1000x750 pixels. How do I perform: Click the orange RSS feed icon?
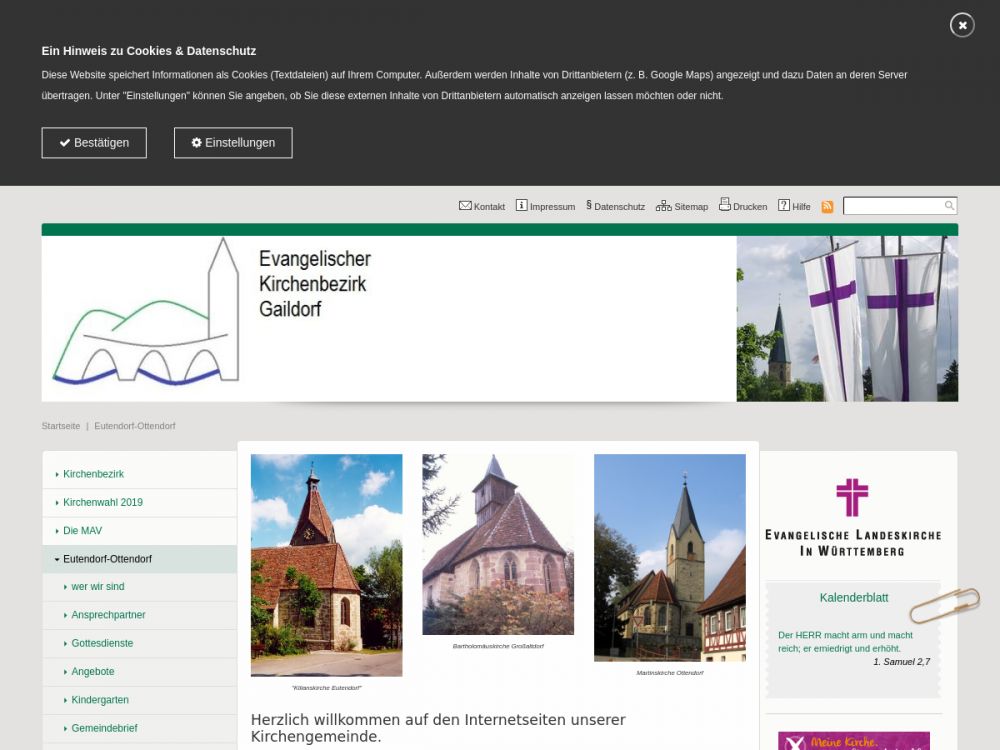pyautogui.click(x=827, y=207)
